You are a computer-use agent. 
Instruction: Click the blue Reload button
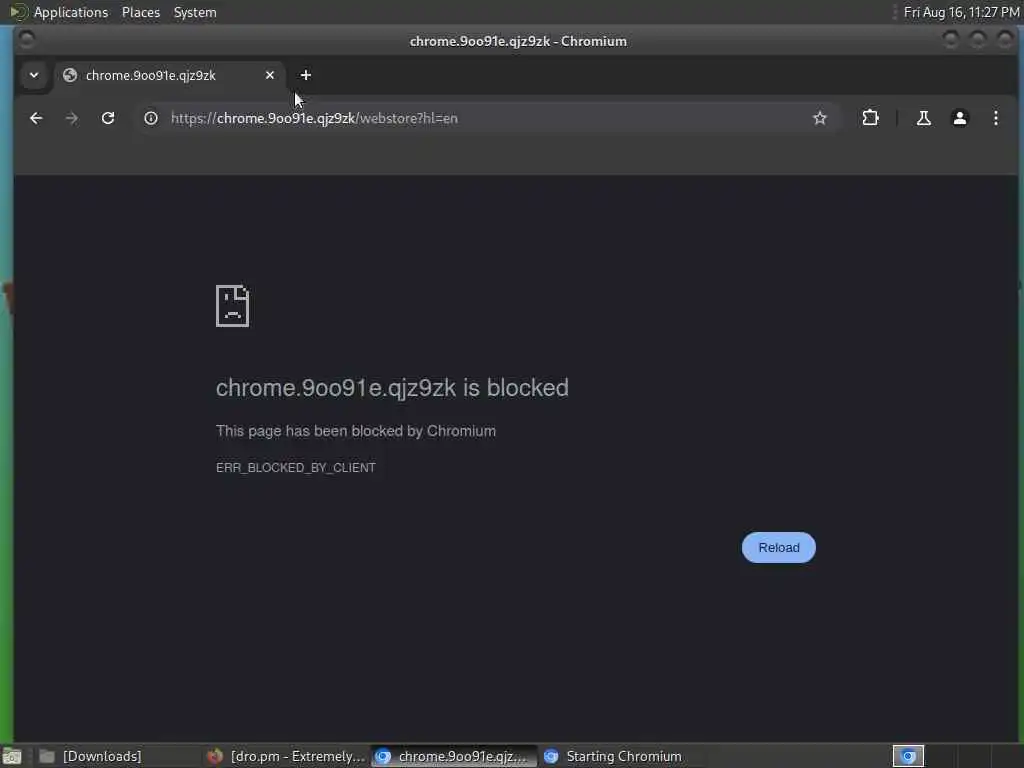pyautogui.click(x=778, y=547)
